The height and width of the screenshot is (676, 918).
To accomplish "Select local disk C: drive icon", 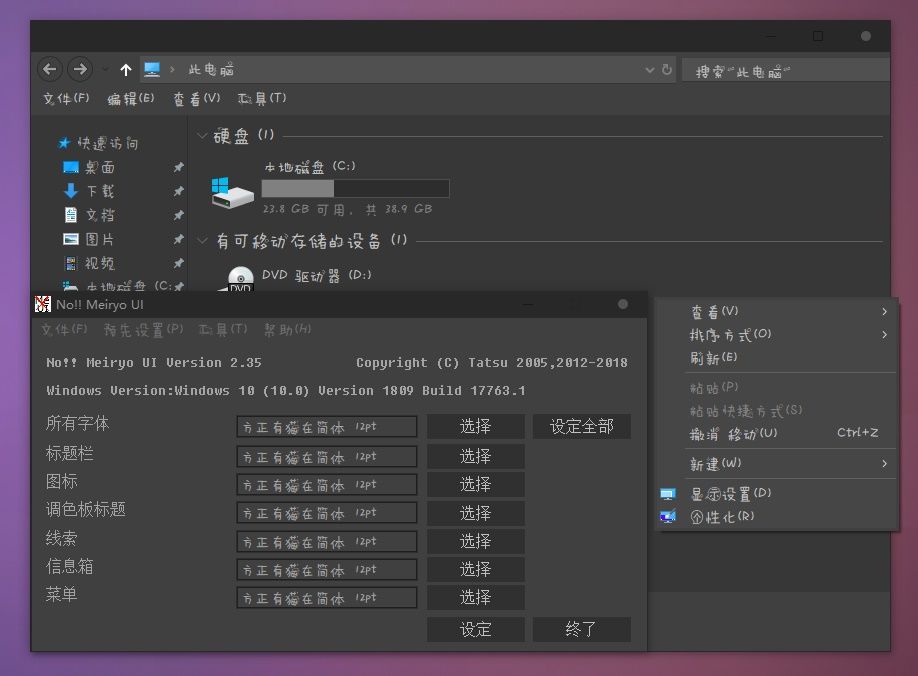I will 232,193.
